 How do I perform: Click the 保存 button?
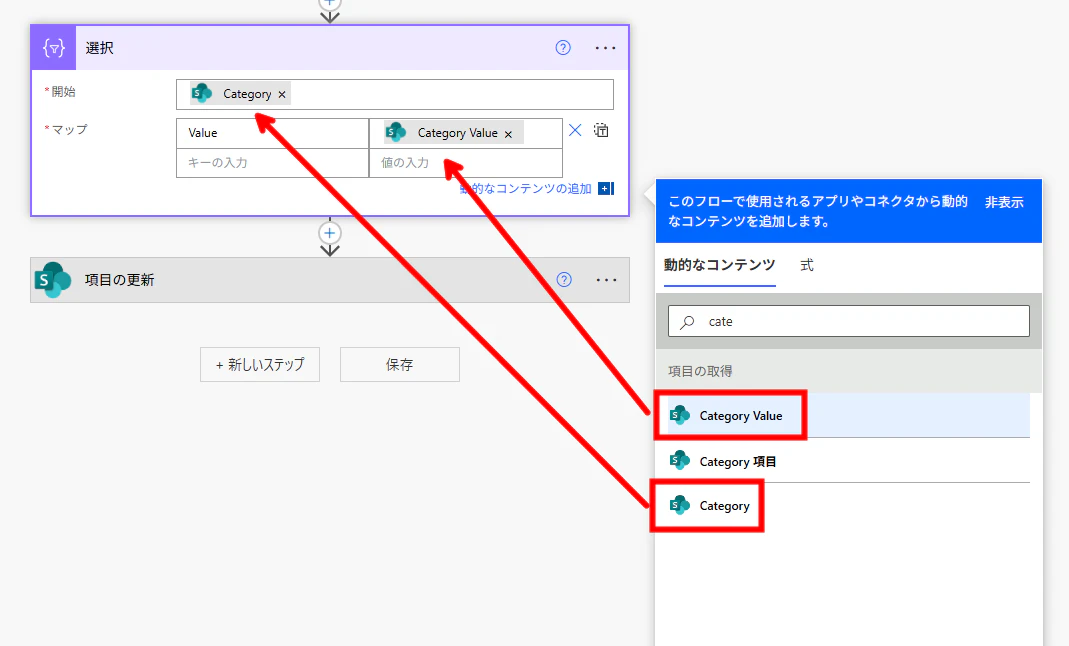pos(400,365)
